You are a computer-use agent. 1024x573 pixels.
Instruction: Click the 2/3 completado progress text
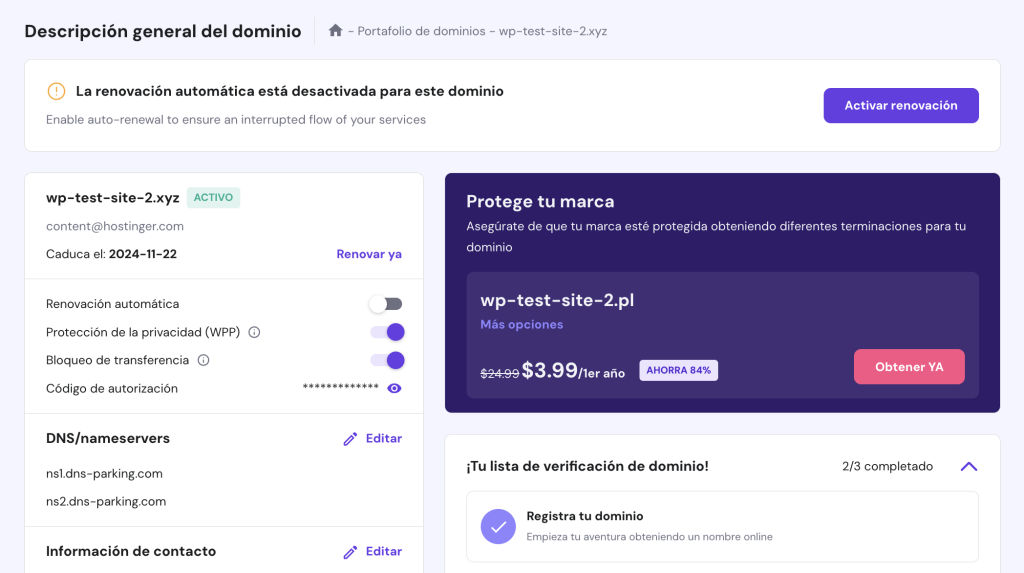887,467
